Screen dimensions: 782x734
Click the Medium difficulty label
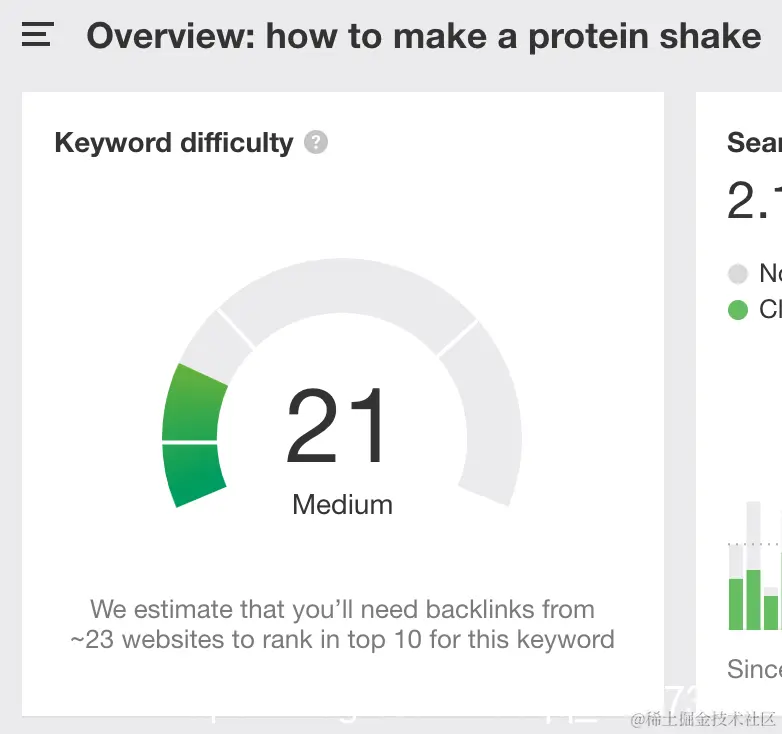point(343,505)
